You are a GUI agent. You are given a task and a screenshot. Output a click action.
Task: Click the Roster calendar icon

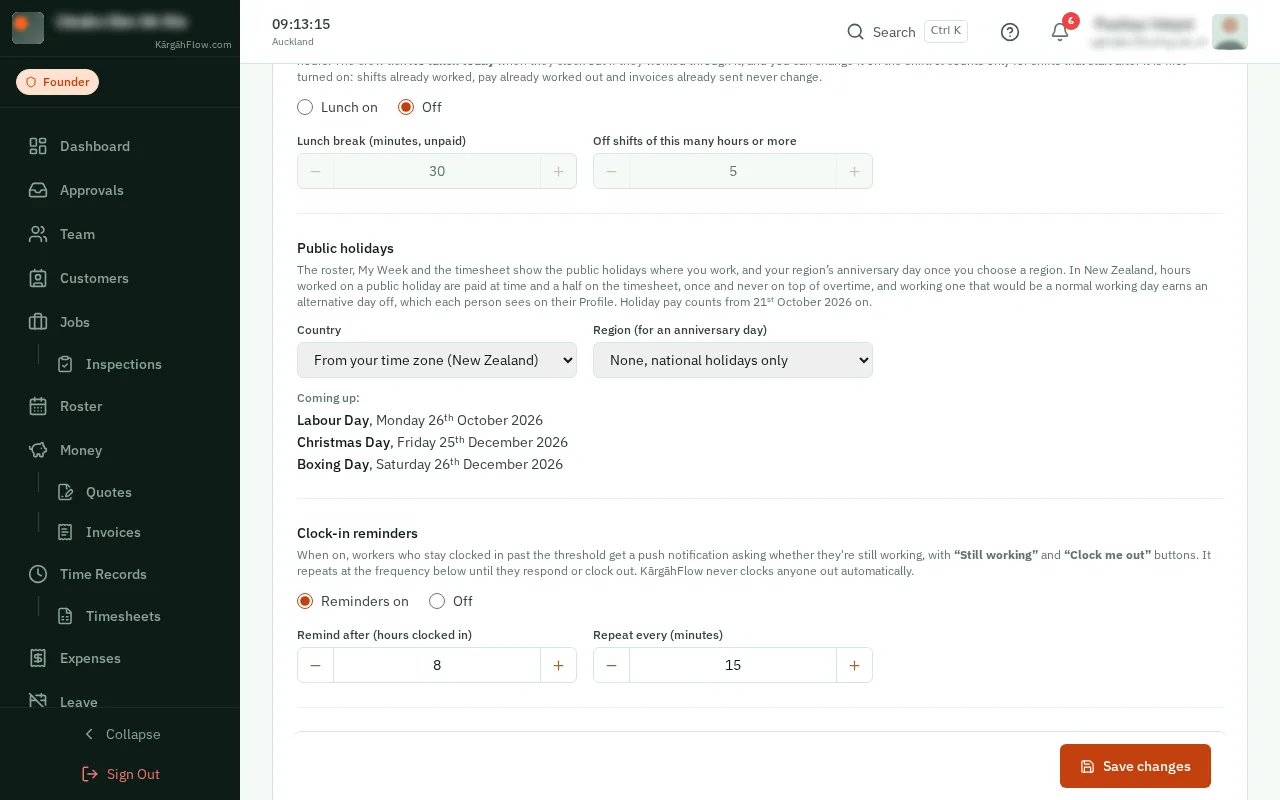point(38,406)
